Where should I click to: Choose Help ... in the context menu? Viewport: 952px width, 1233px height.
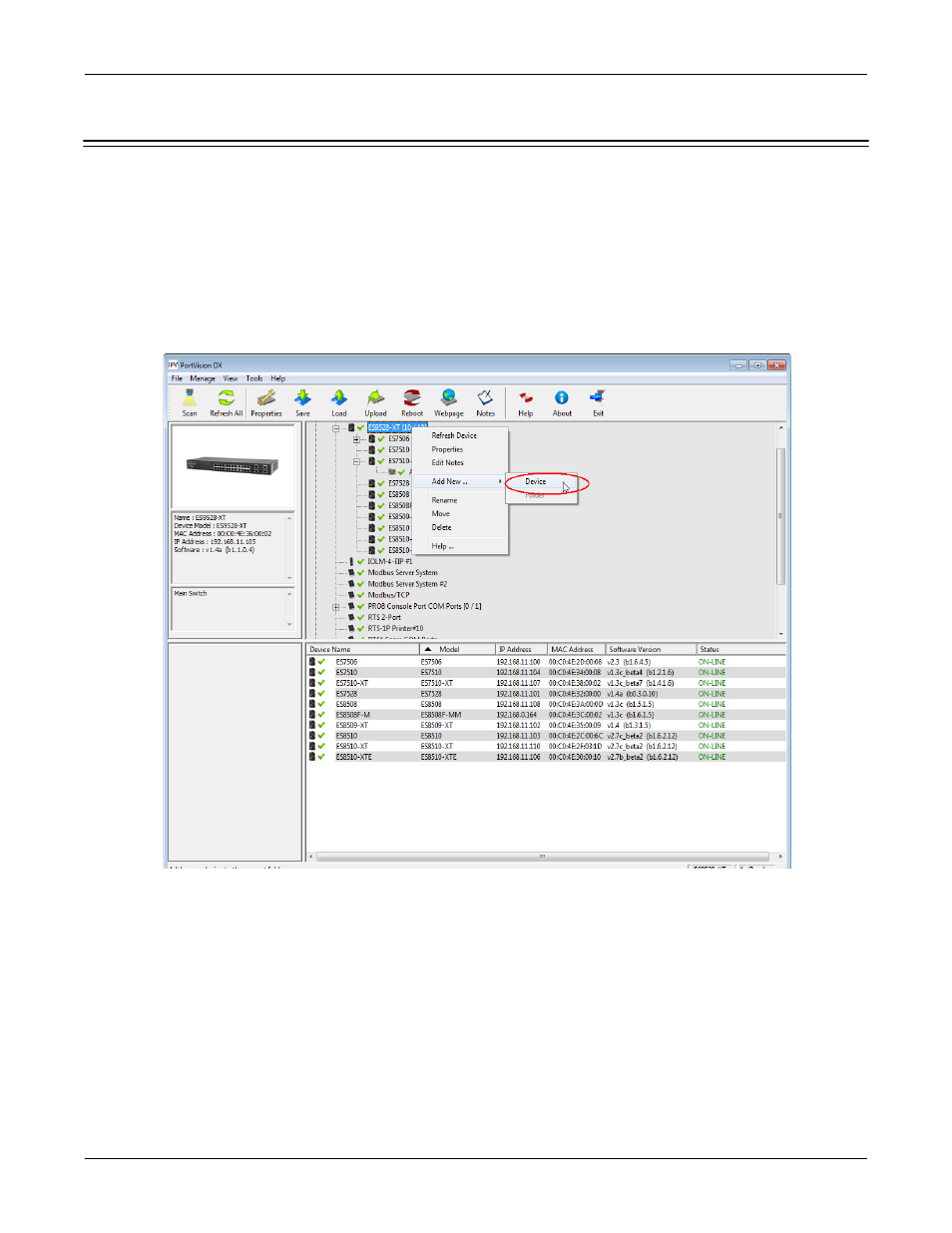coord(442,546)
